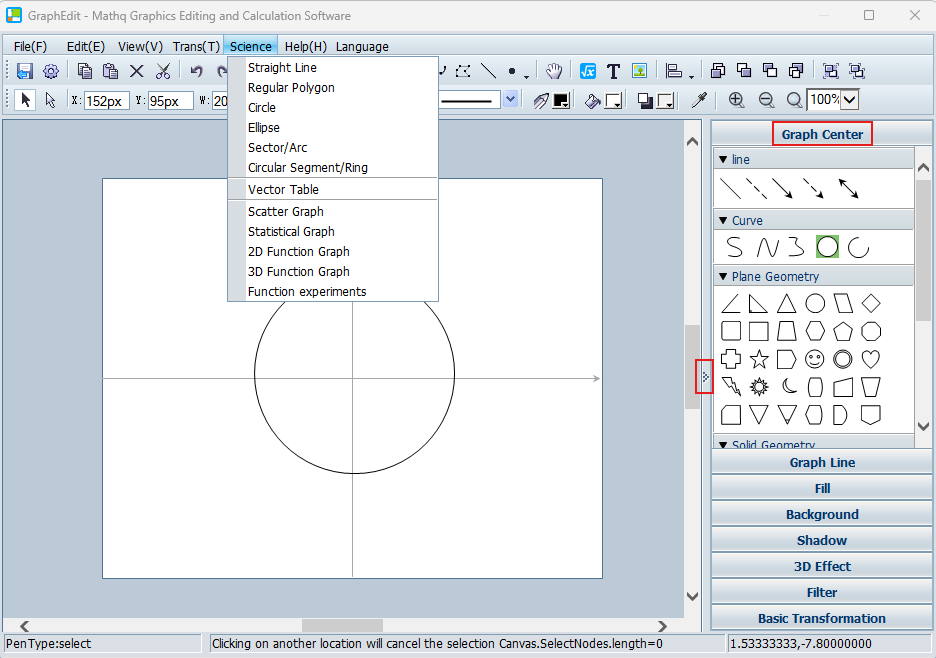Image resolution: width=936 pixels, height=658 pixels.
Task: Choose Straight Line from Science menu
Action: coord(333,67)
